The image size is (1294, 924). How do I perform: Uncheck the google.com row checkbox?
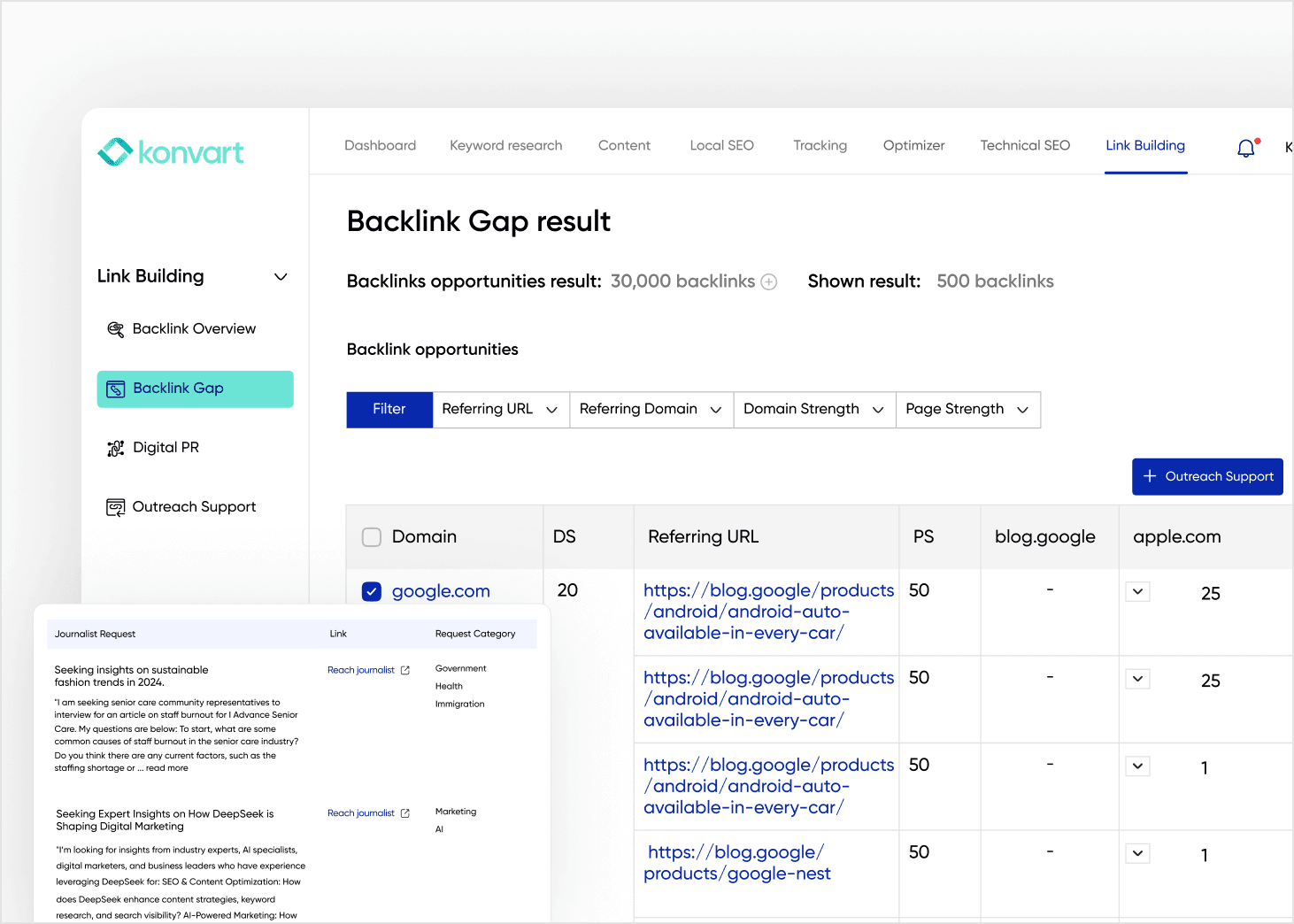pyautogui.click(x=371, y=591)
